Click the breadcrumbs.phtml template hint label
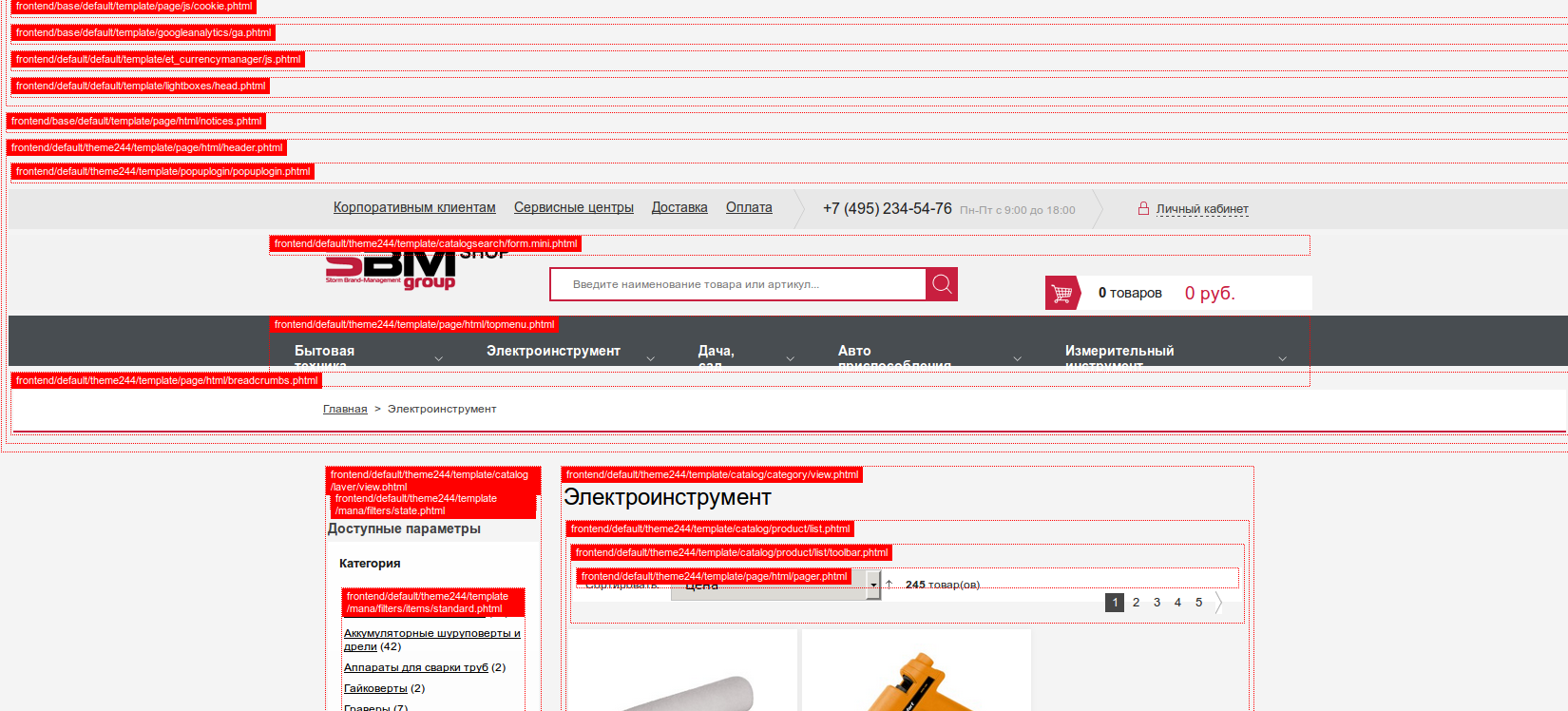Viewport: 1568px width, 711px height. pos(166,380)
